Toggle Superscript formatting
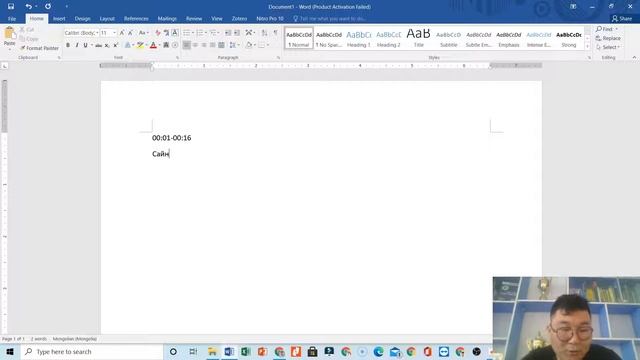The width and height of the screenshot is (640, 360). click(116, 45)
